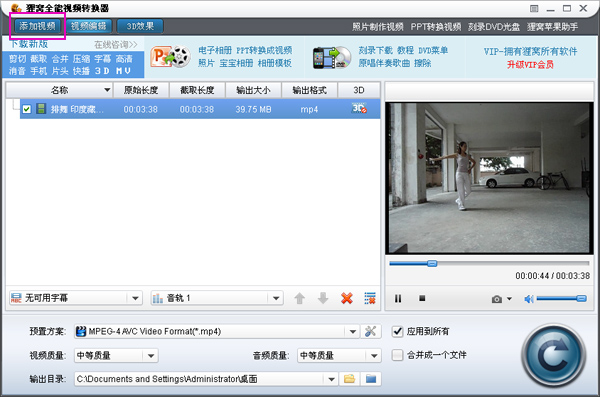
Task: Click the move up arrow icon
Action: click(x=300, y=298)
